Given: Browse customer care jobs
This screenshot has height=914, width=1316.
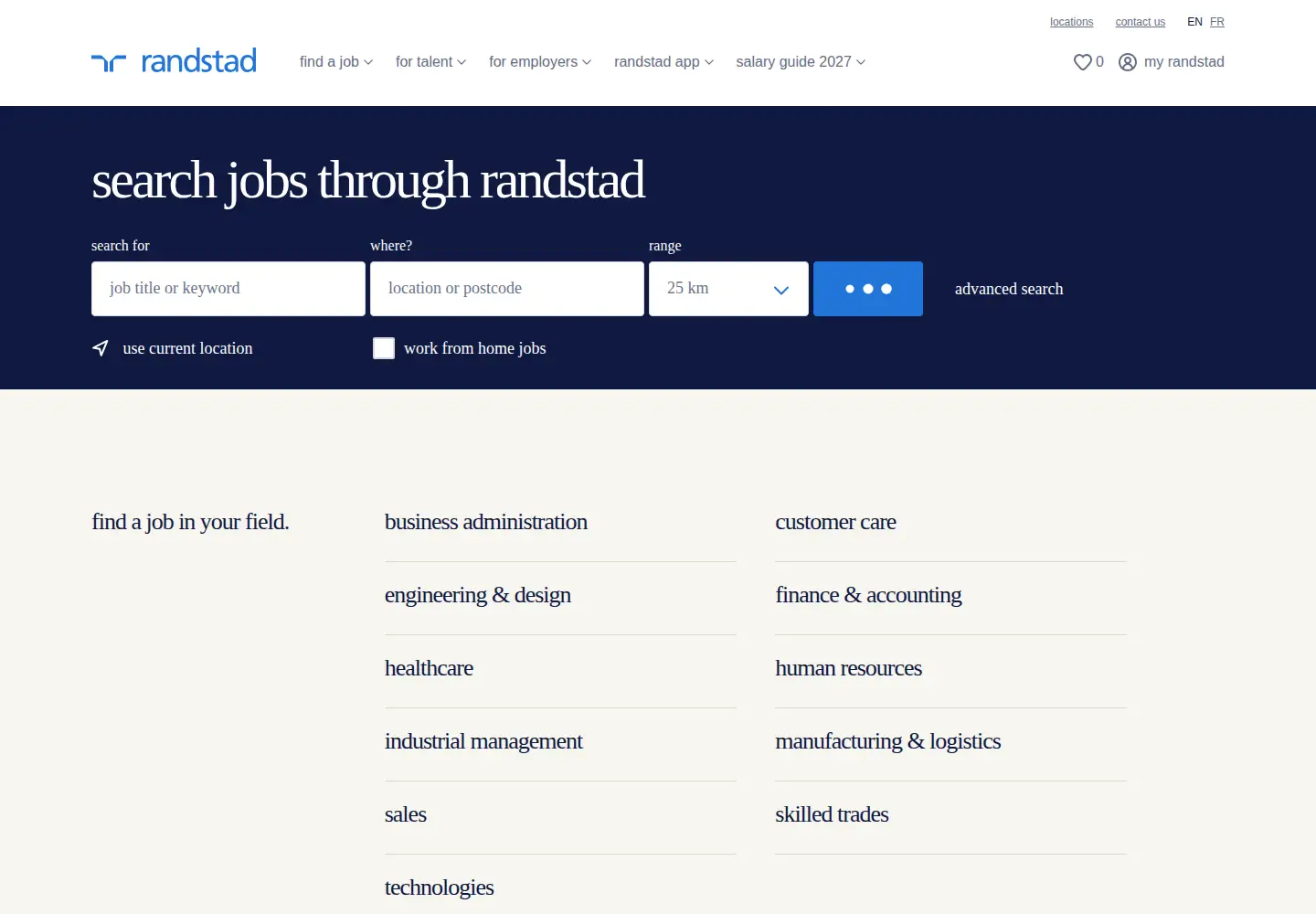Looking at the screenshot, I should coord(835,522).
